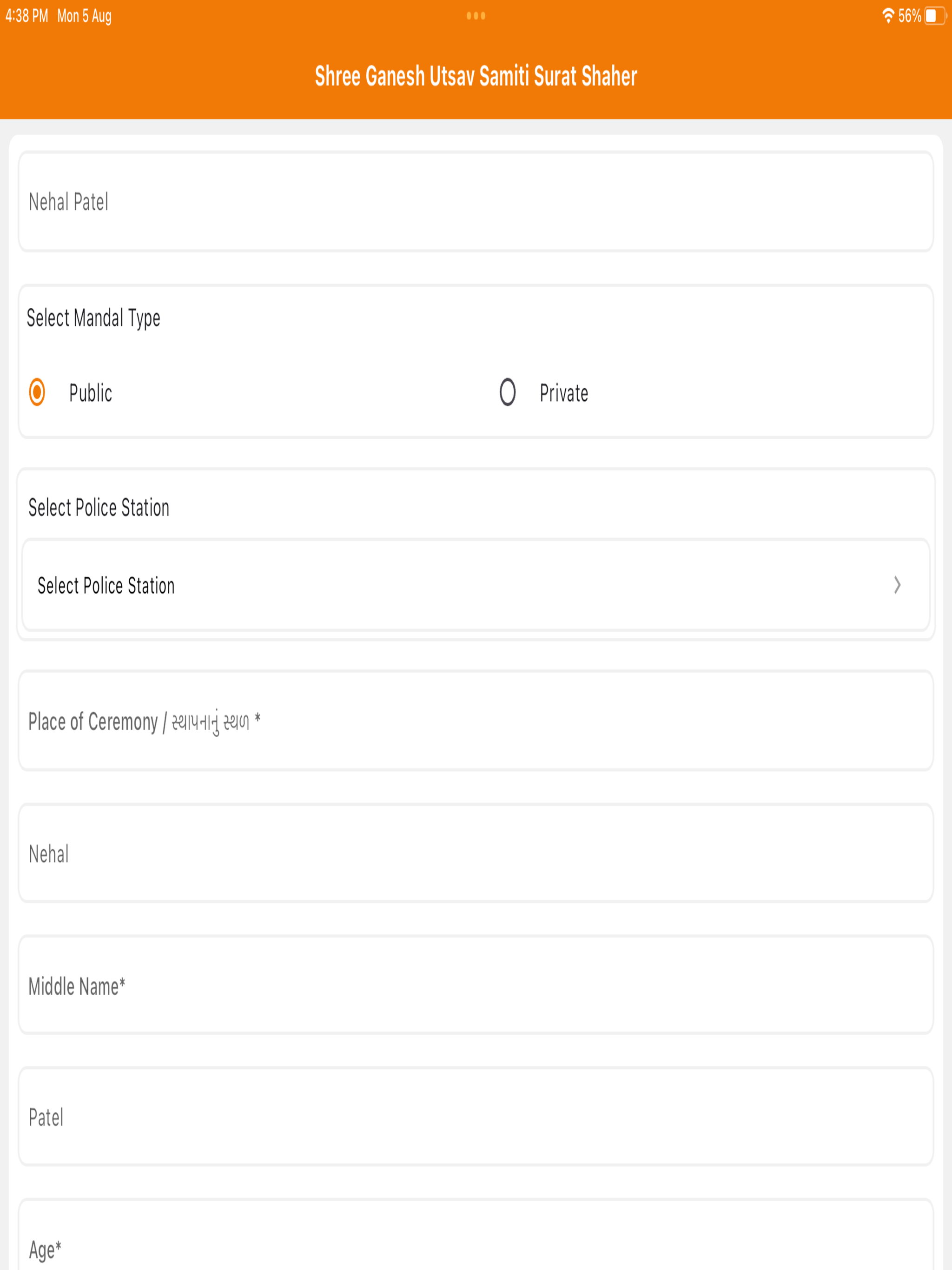
Task: Tap the Shree Ganesh Utsav Samiti title
Action: click(476, 76)
